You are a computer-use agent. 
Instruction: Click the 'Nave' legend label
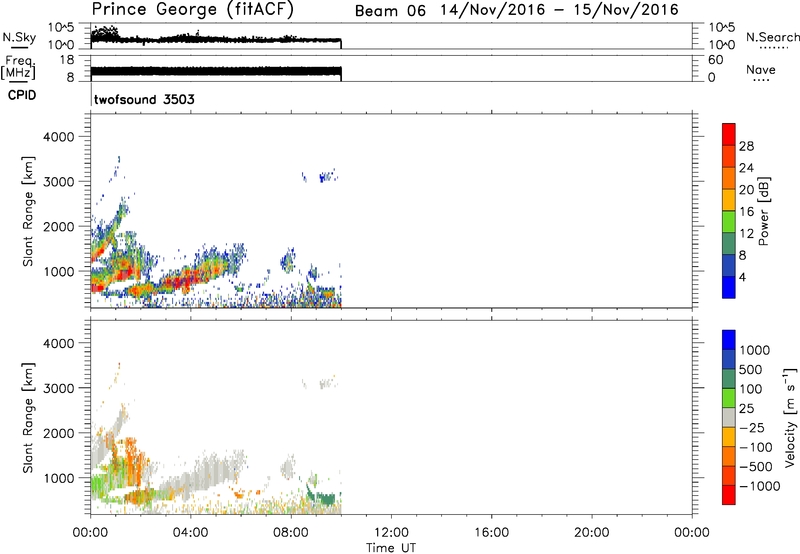(x=761, y=70)
